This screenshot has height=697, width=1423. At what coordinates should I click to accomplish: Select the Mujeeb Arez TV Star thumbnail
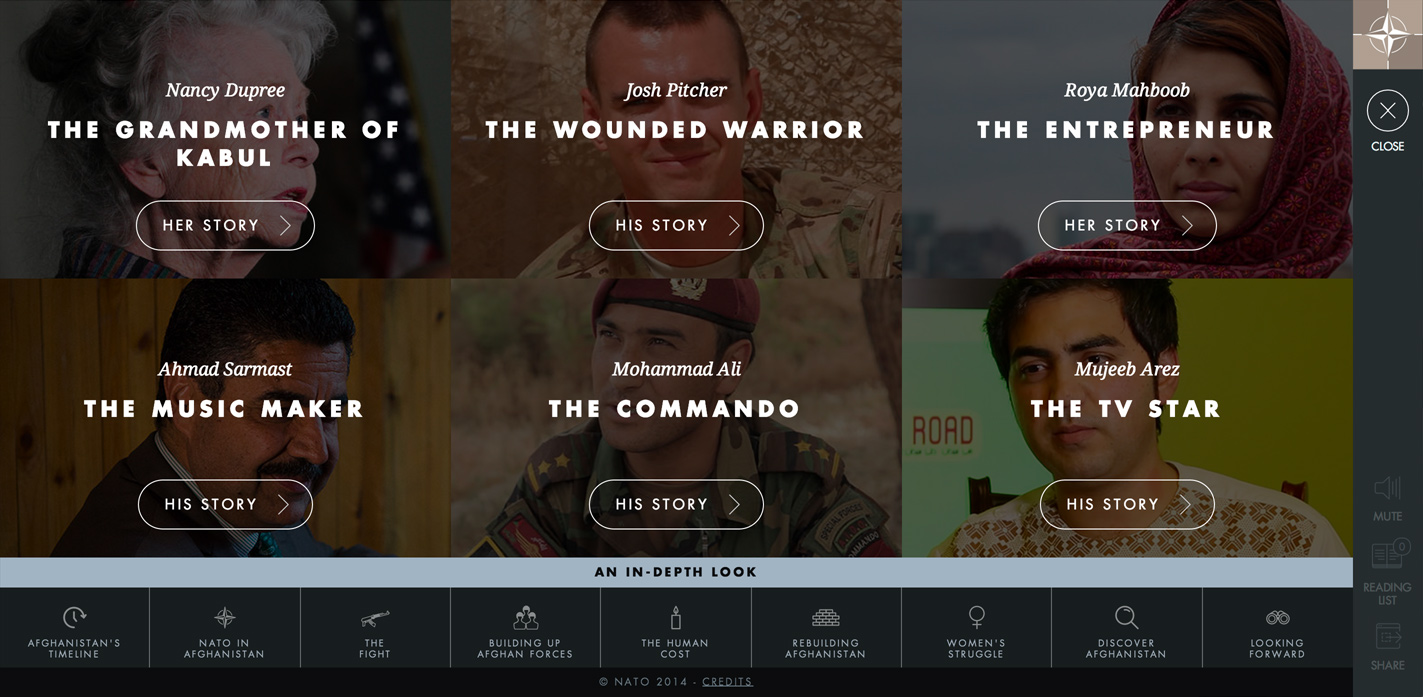(1127, 418)
